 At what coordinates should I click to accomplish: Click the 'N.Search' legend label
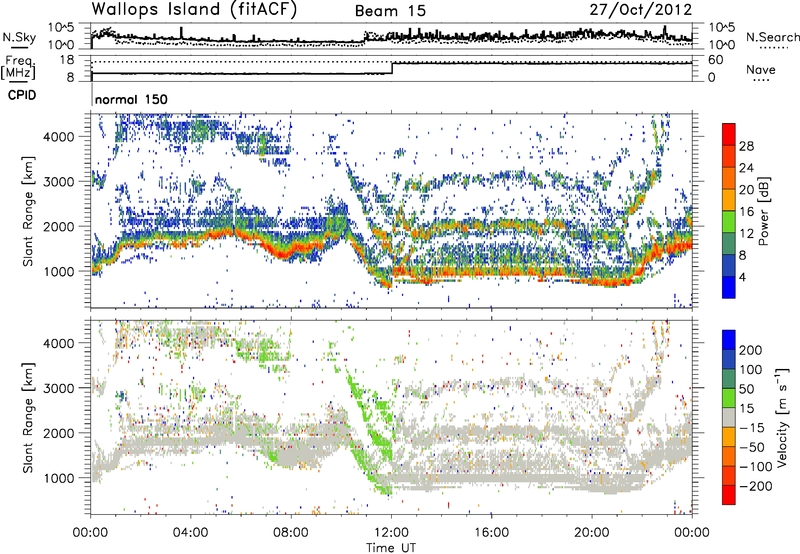[x=772, y=37]
